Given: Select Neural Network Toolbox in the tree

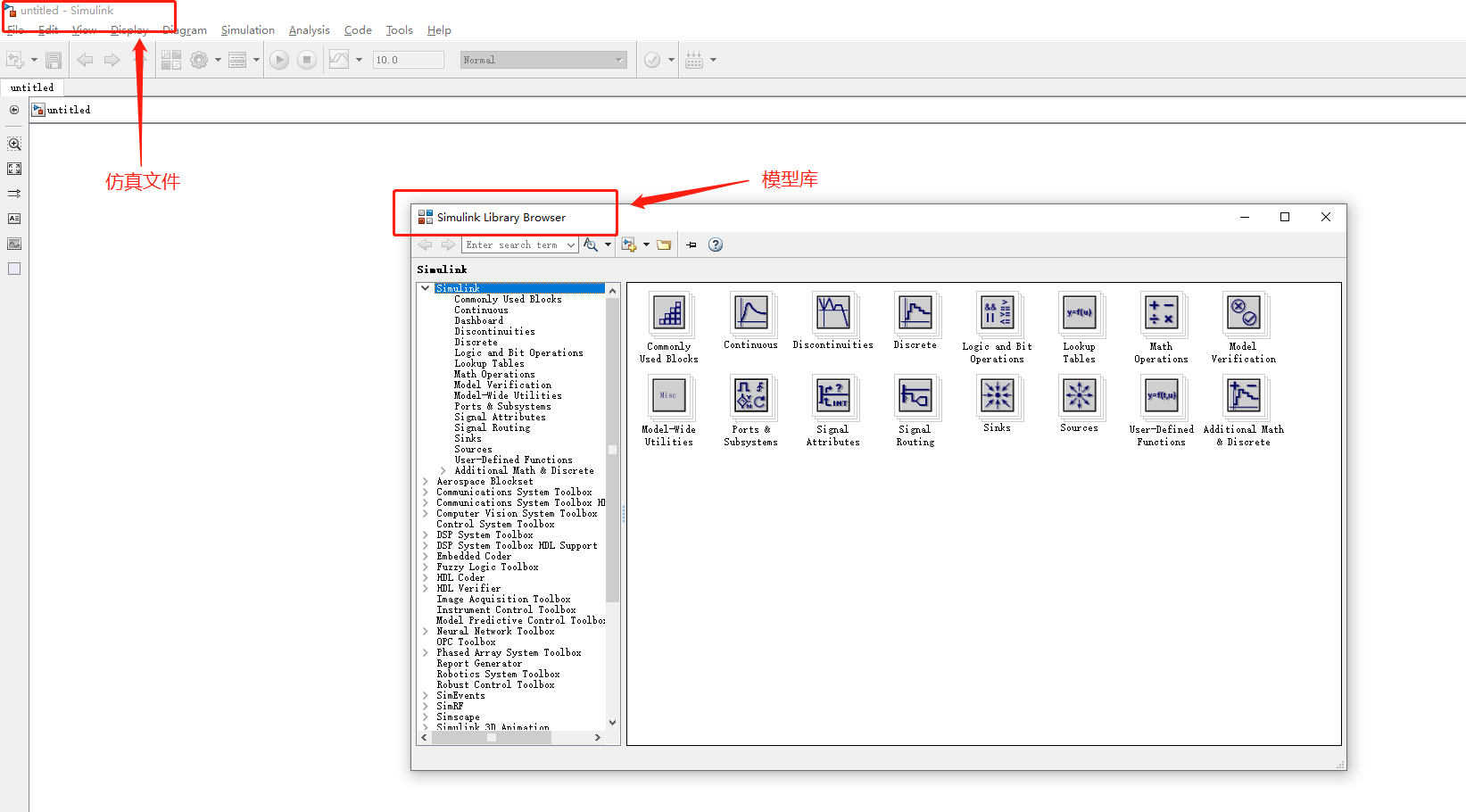Looking at the screenshot, I should (x=495, y=631).
